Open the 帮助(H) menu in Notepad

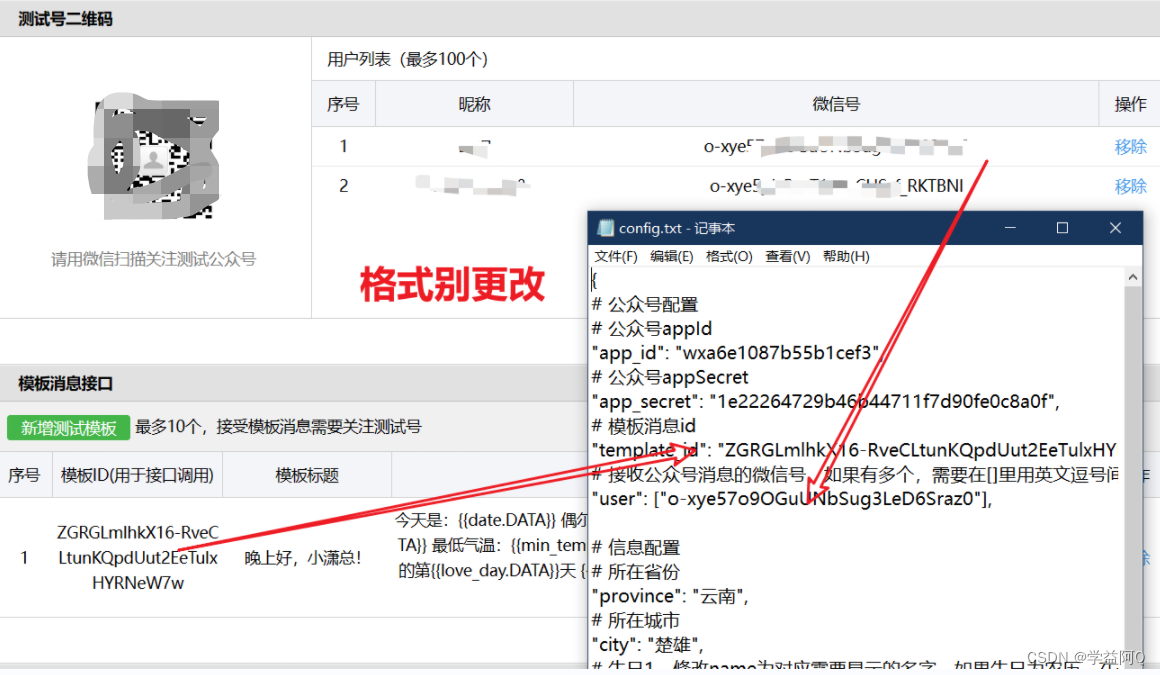point(846,256)
